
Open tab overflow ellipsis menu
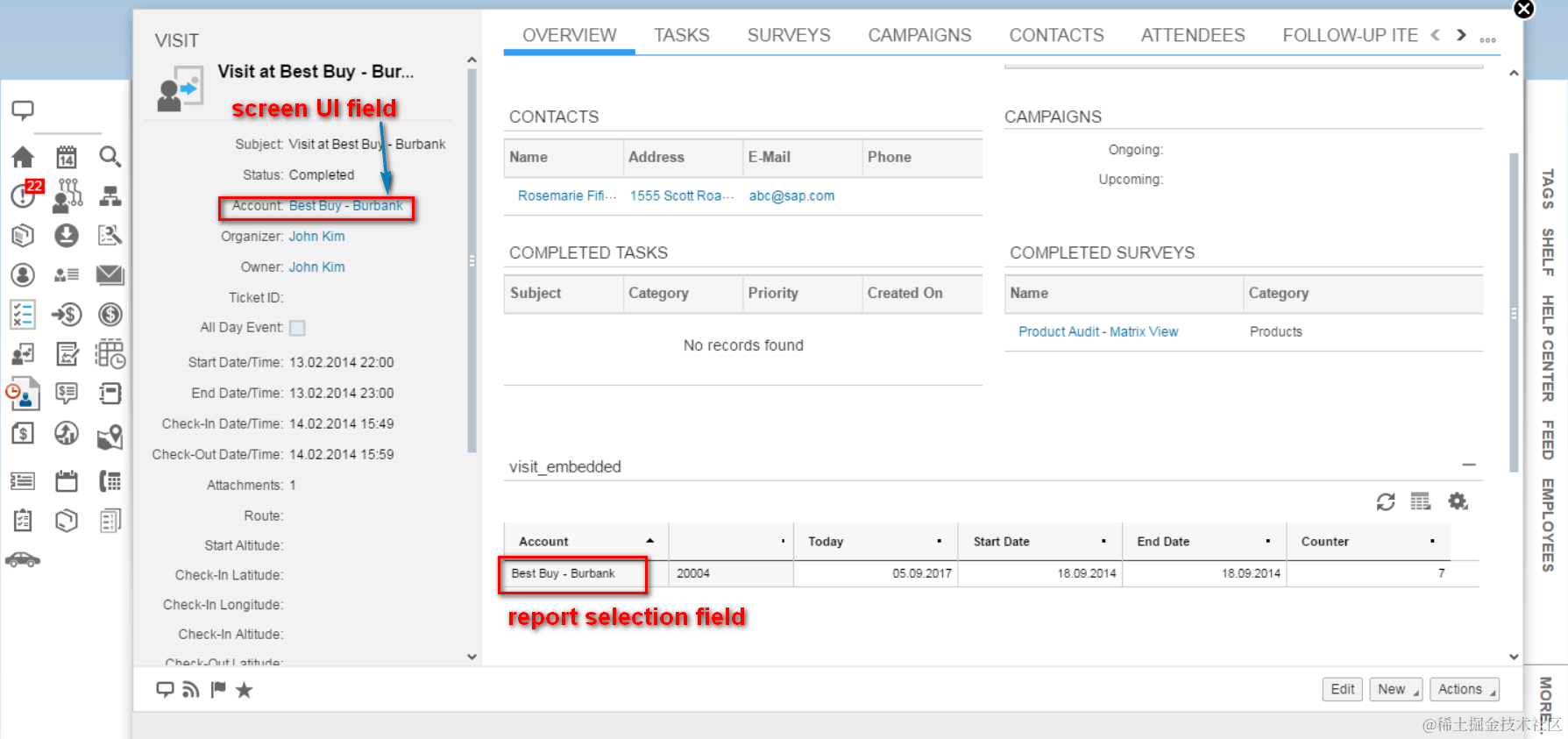pos(1488,39)
